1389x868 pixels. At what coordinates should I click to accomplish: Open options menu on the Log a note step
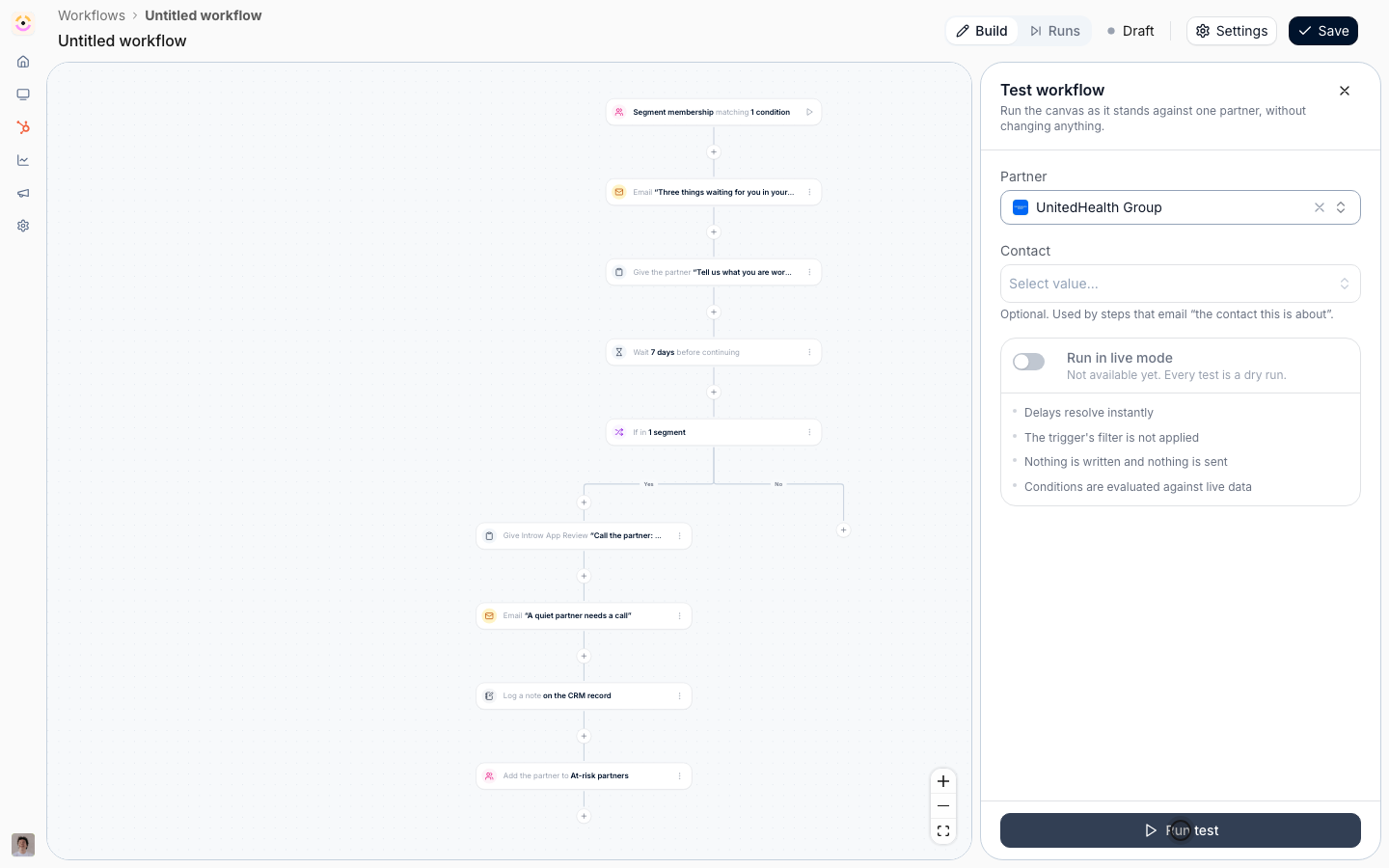coord(679,695)
